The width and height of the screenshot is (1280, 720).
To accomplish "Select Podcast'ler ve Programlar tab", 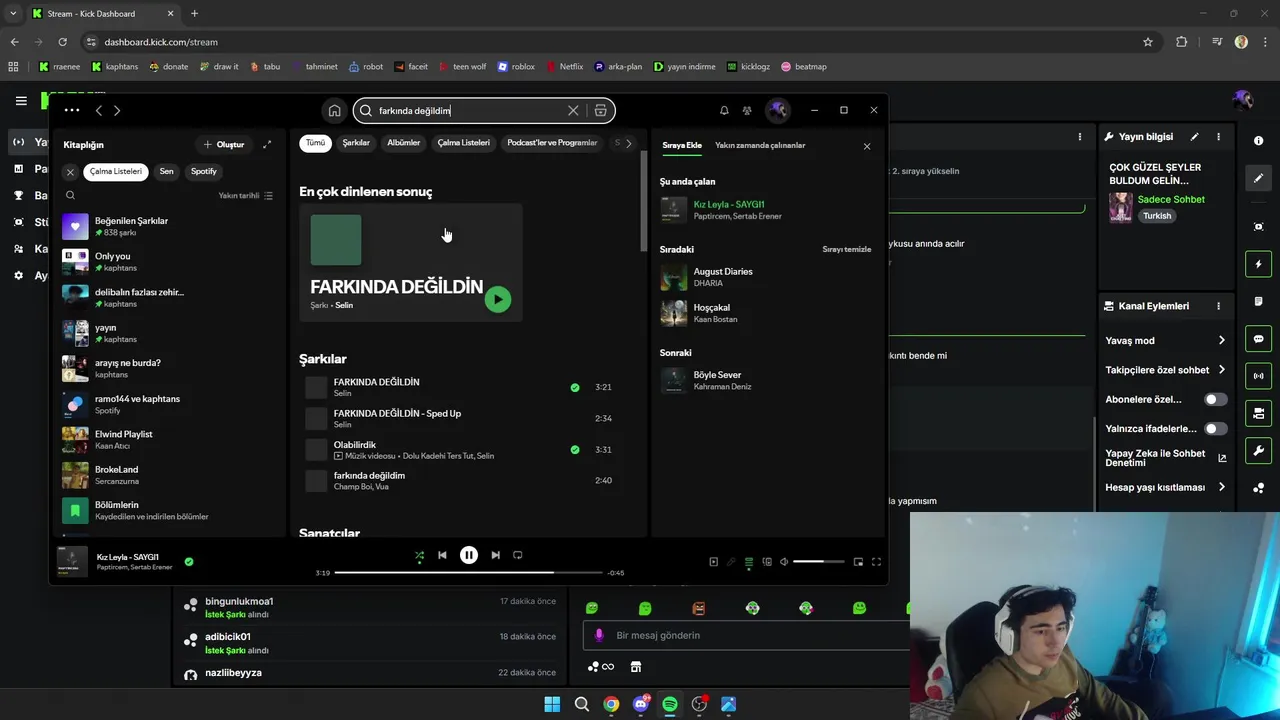I will (x=552, y=143).
